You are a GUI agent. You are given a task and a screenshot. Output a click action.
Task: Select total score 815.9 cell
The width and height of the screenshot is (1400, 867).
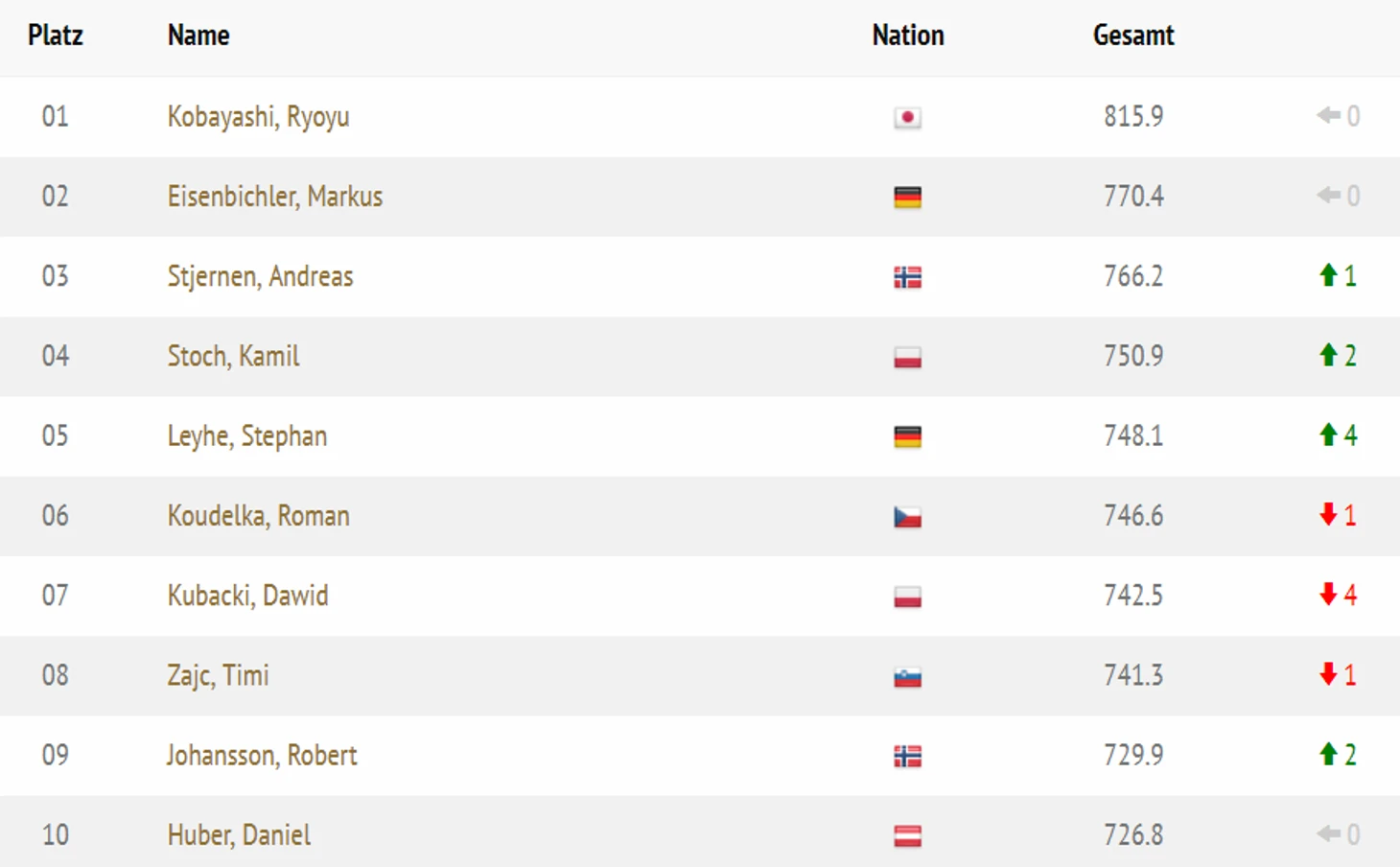click(x=1133, y=116)
